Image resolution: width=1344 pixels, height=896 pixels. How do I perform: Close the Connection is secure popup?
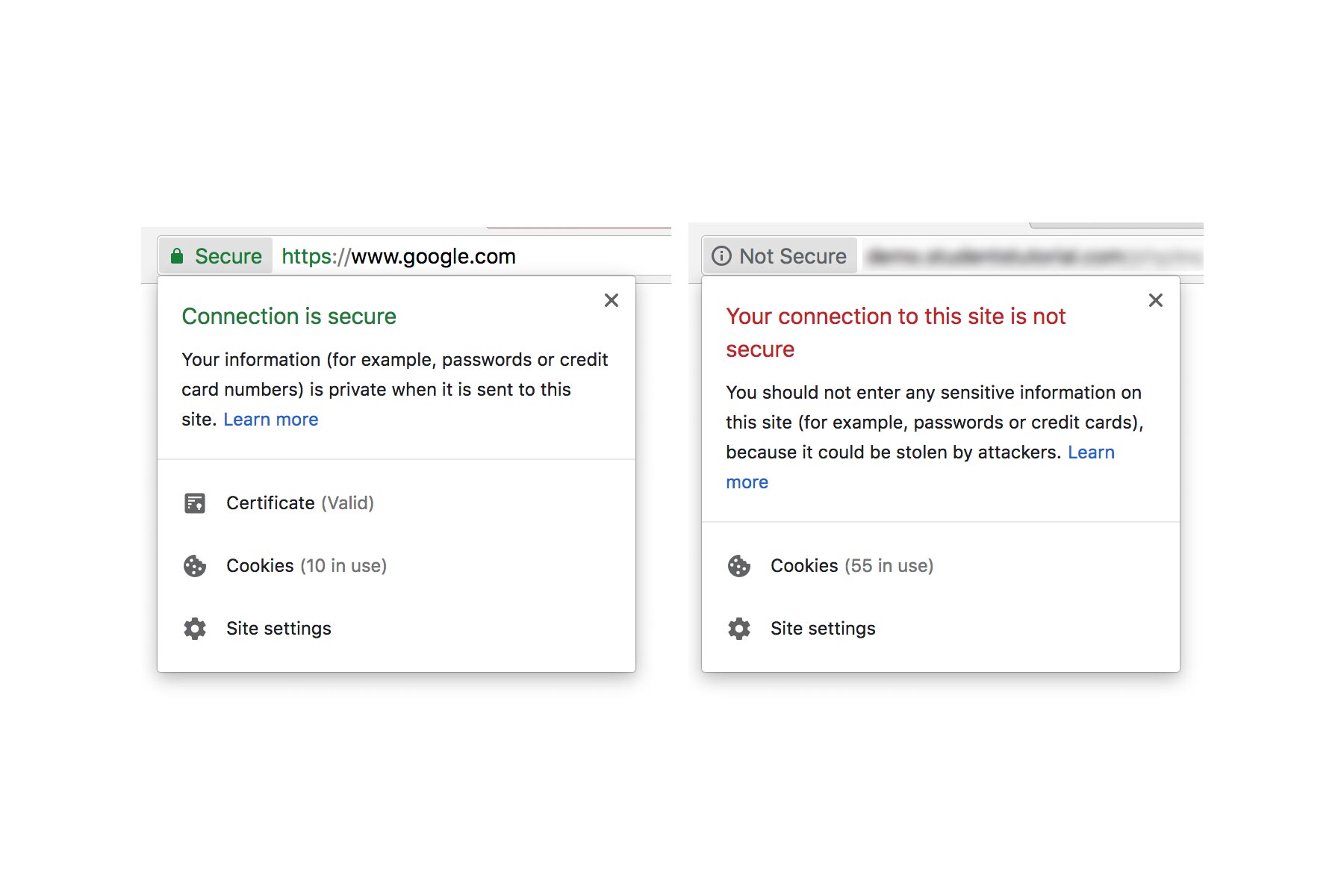point(612,300)
